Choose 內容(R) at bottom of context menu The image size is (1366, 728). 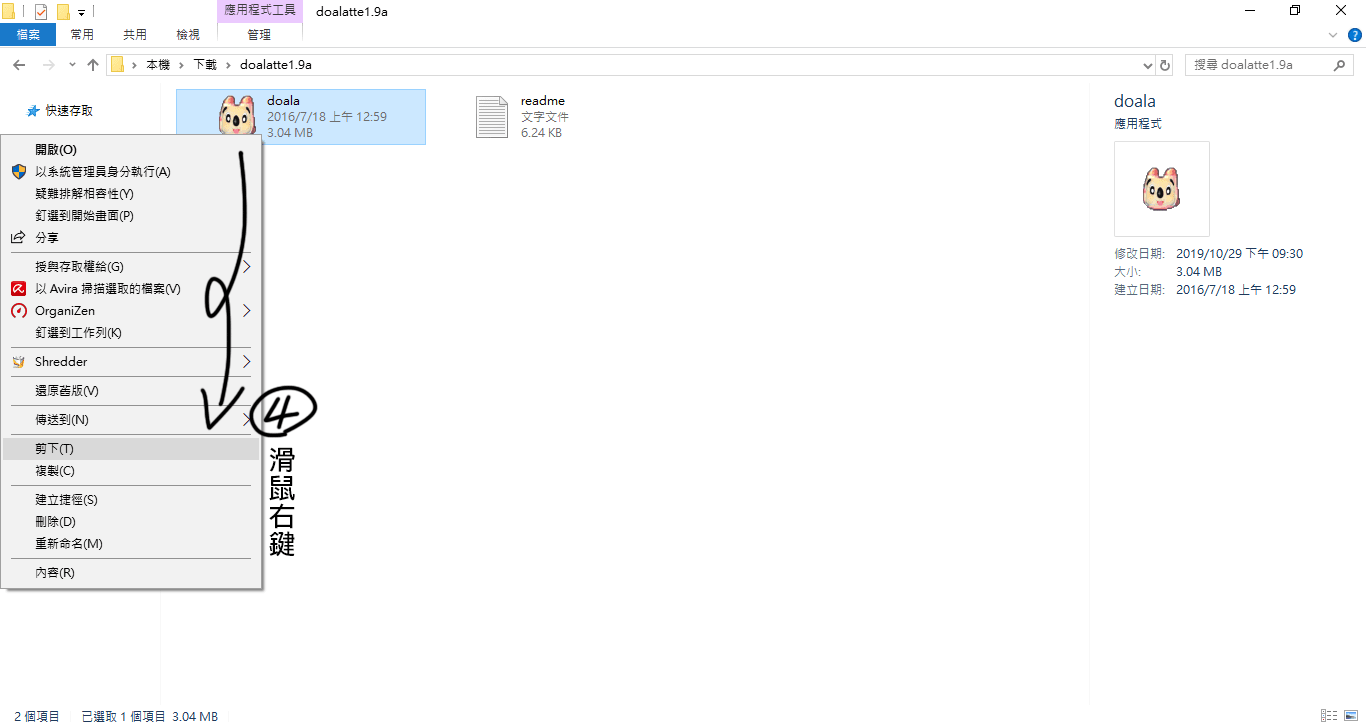point(54,573)
